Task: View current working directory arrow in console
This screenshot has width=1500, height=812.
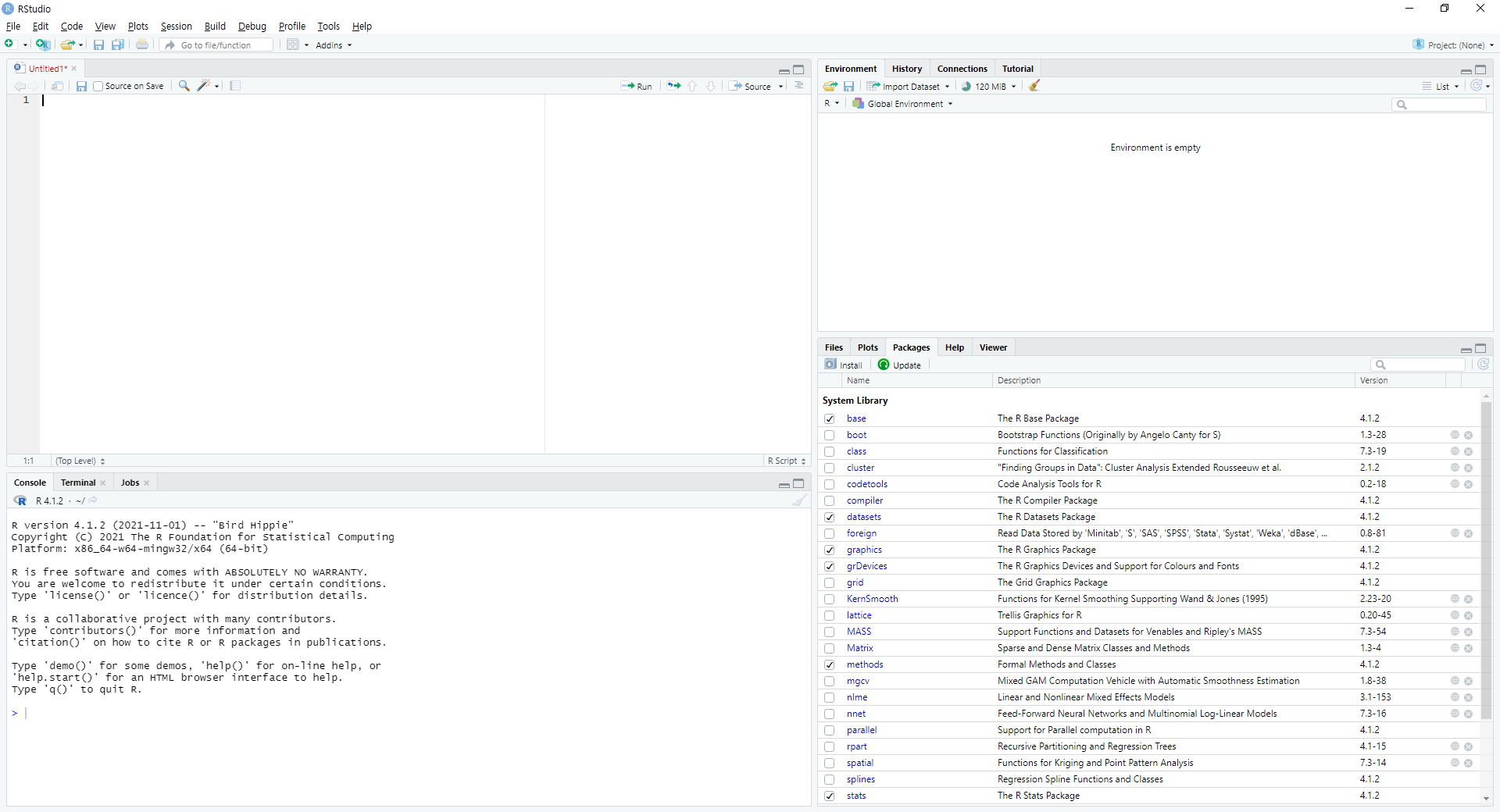Action: click(x=93, y=500)
